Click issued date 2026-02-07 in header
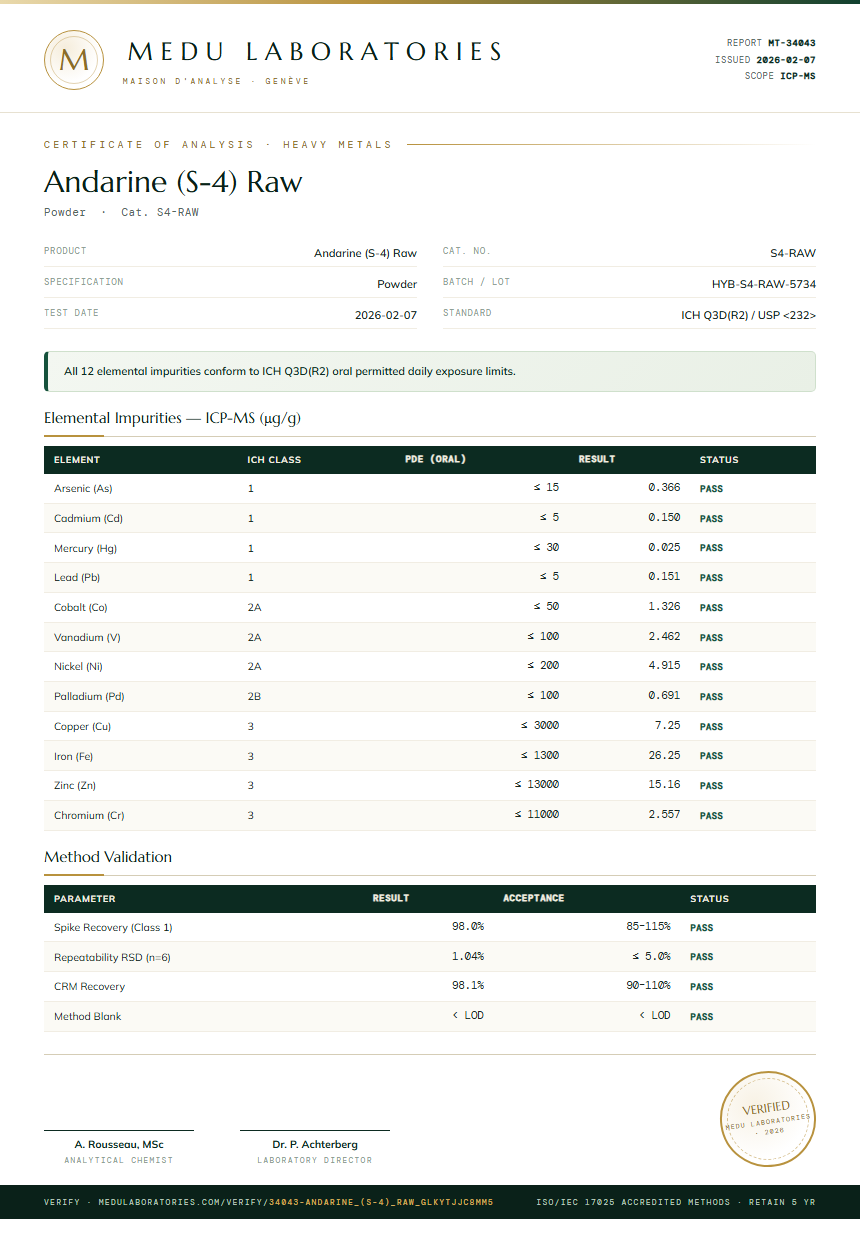 (x=786, y=60)
